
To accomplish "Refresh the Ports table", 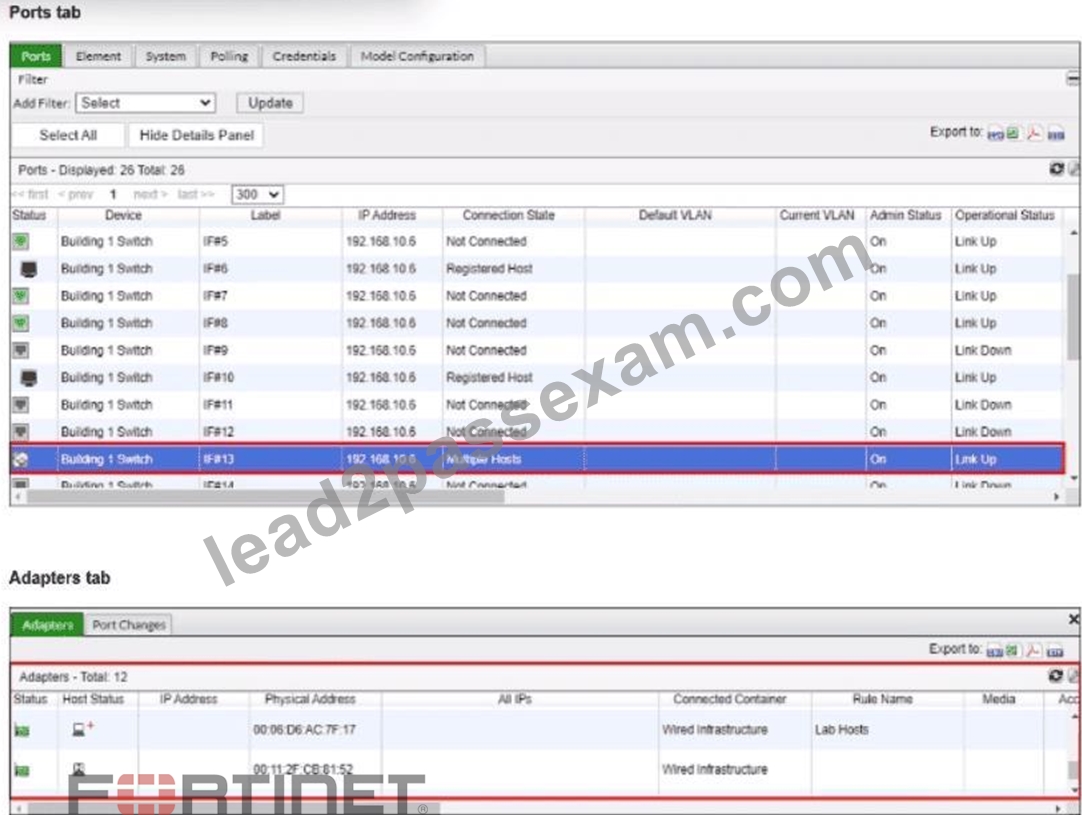I will (1056, 168).
